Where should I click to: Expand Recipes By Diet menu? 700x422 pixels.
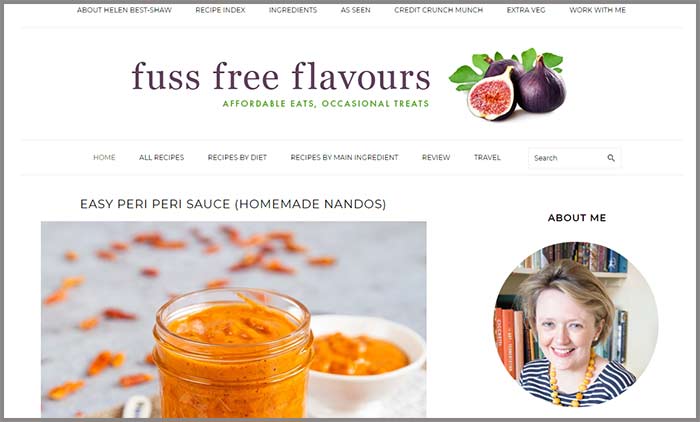click(237, 158)
